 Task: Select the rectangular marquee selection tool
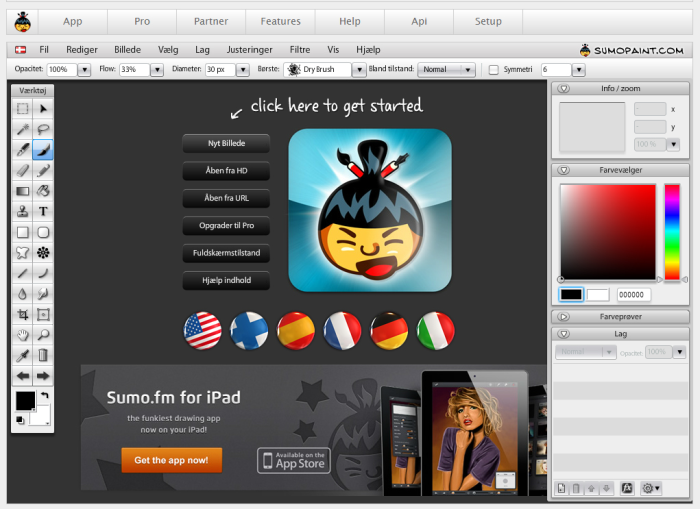(x=22, y=108)
